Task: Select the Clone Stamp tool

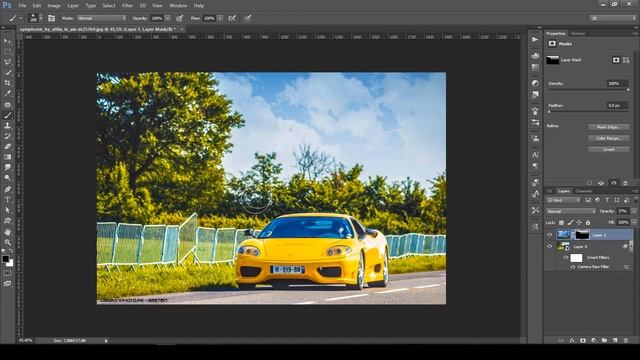Action: [7, 126]
